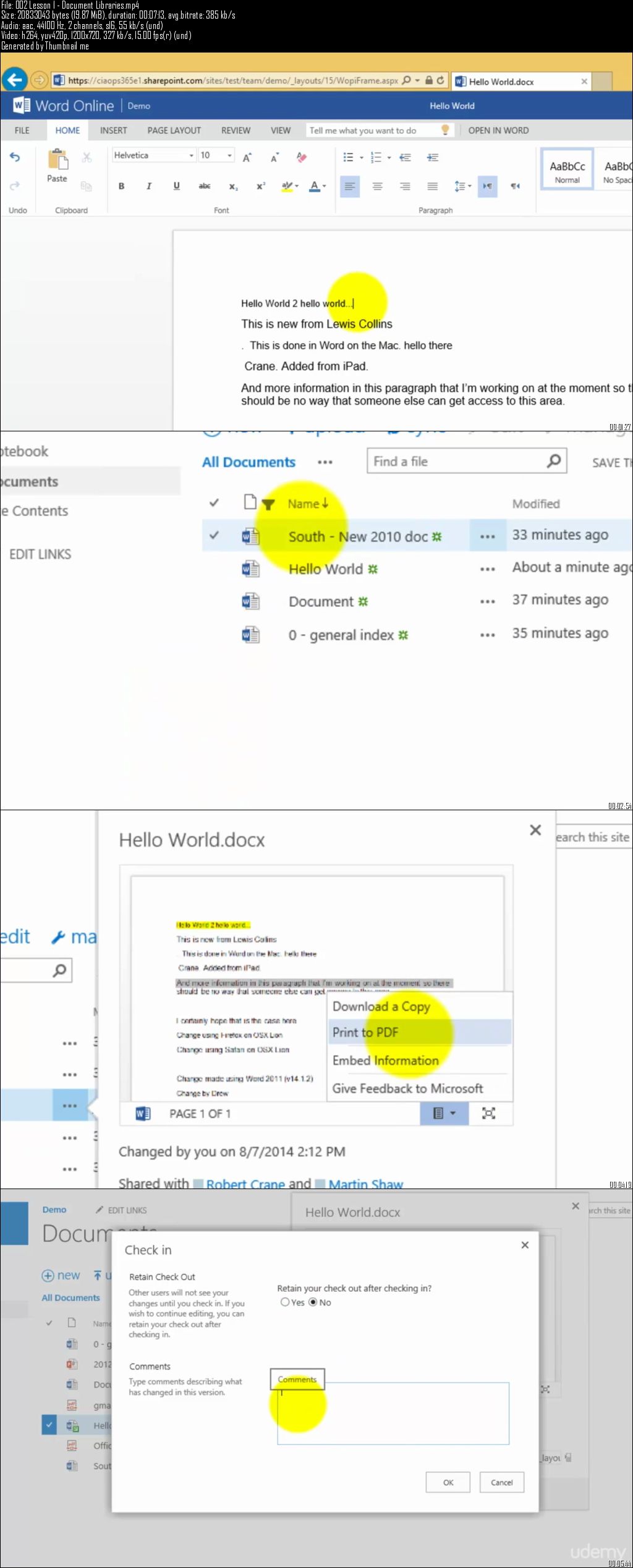Shrink font size button

click(274, 158)
